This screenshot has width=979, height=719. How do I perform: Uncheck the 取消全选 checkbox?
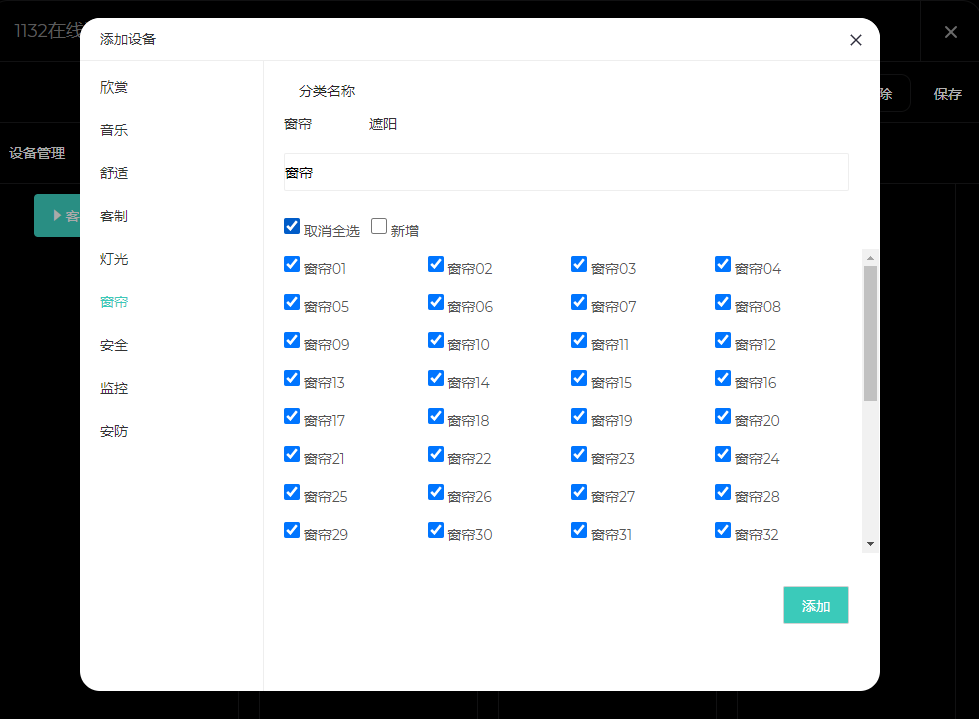pos(292,226)
